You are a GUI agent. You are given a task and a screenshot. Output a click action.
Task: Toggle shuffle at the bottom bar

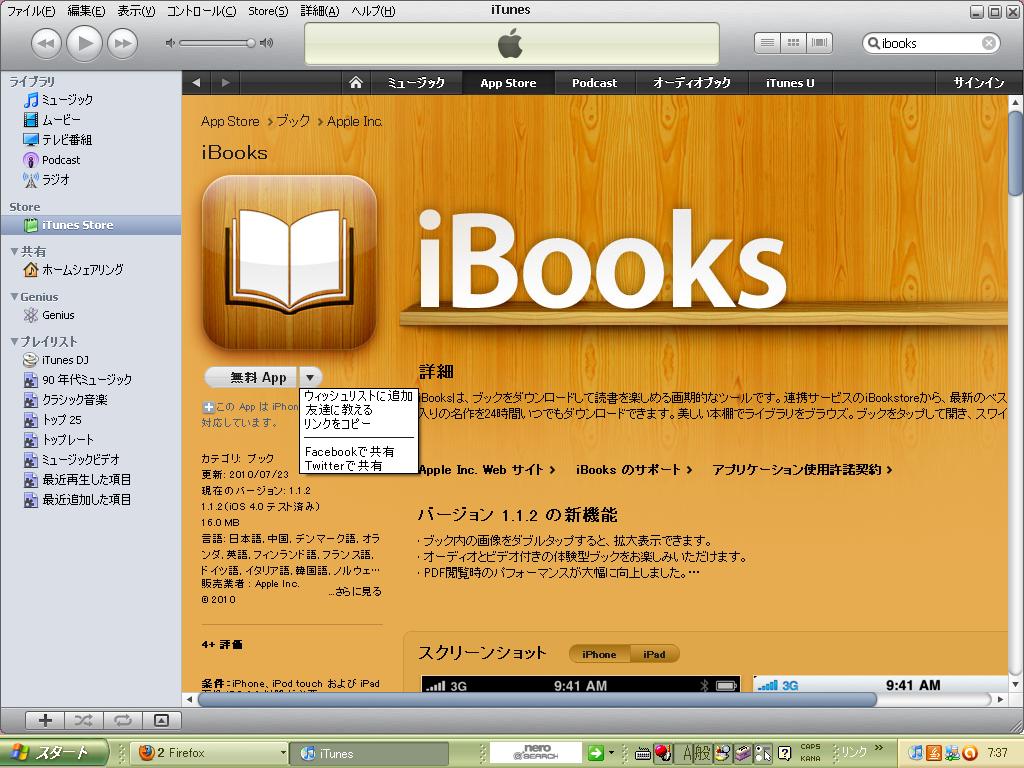tap(84, 720)
